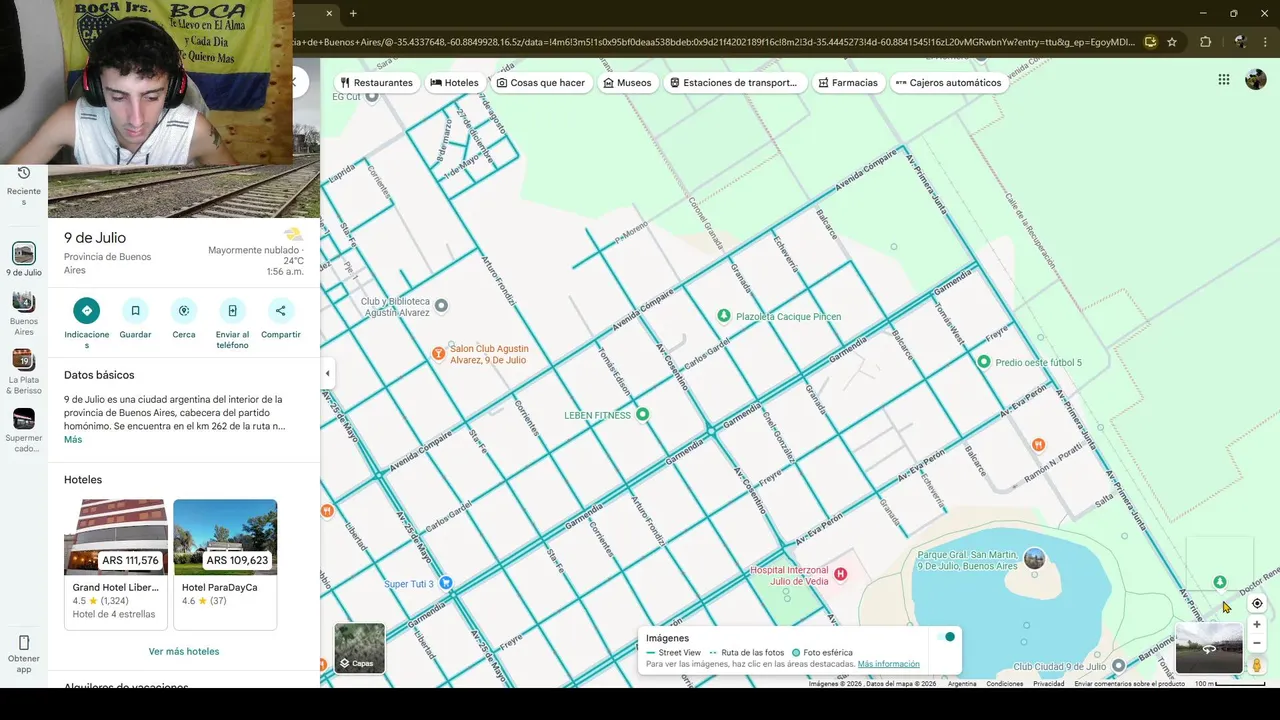Viewport: 1280px width, 720px height.
Task: Share location using Compartir icon
Action: 281,311
